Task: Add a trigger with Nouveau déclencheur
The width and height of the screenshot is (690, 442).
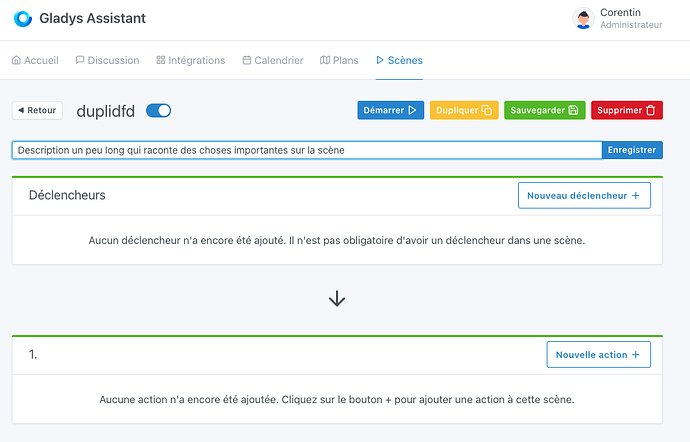Action: tap(584, 195)
